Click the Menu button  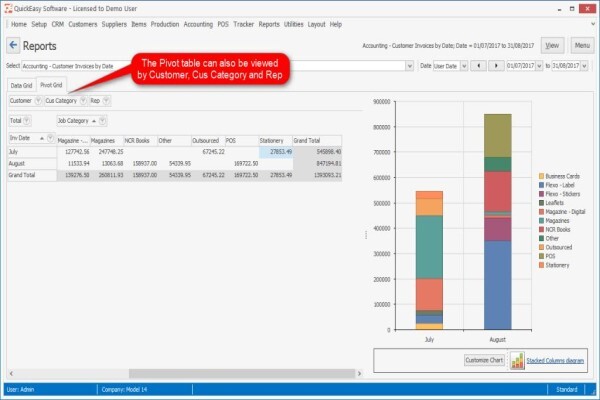click(582, 46)
